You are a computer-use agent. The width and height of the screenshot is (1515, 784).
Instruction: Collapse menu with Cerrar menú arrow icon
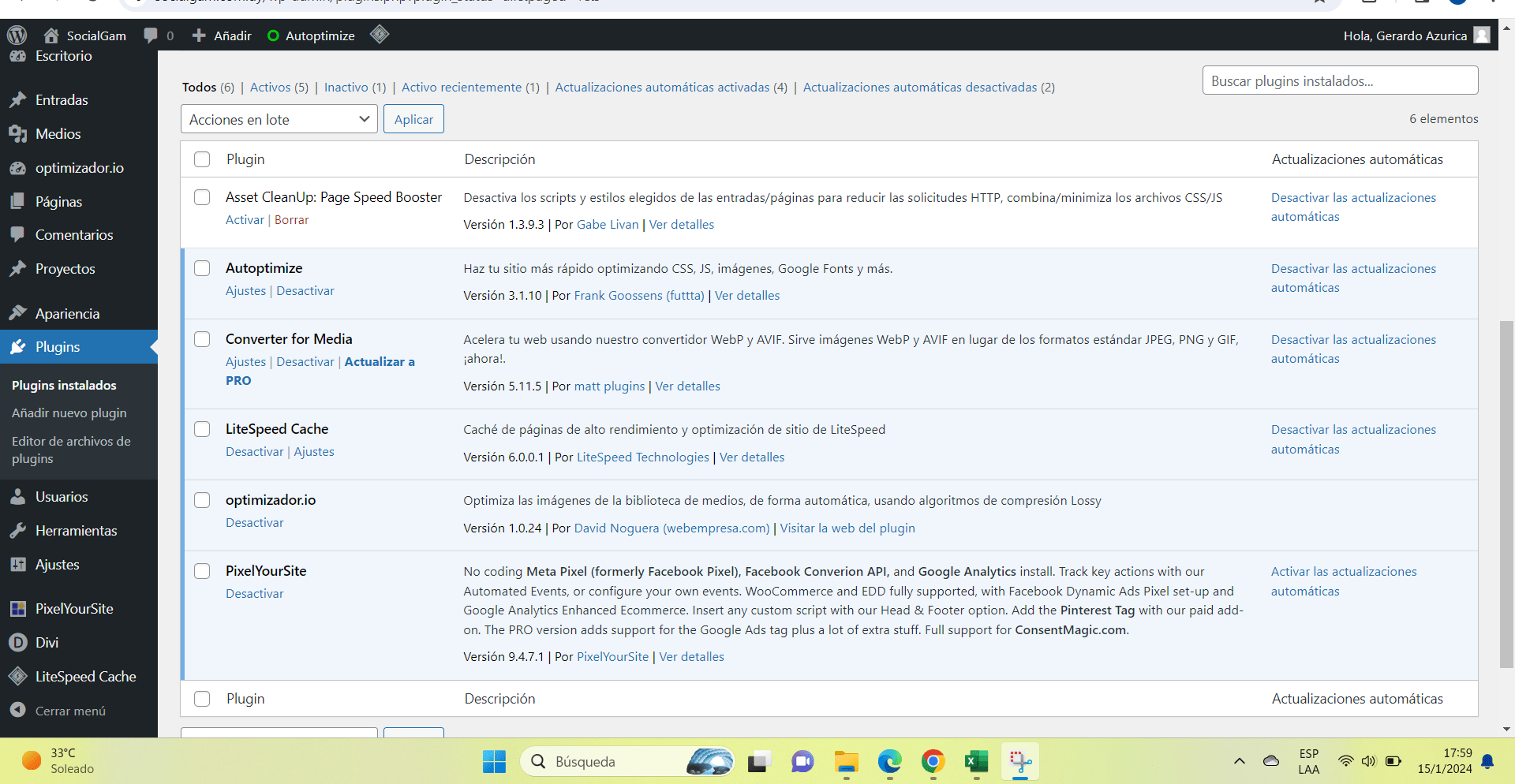pyautogui.click(x=18, y=710)
